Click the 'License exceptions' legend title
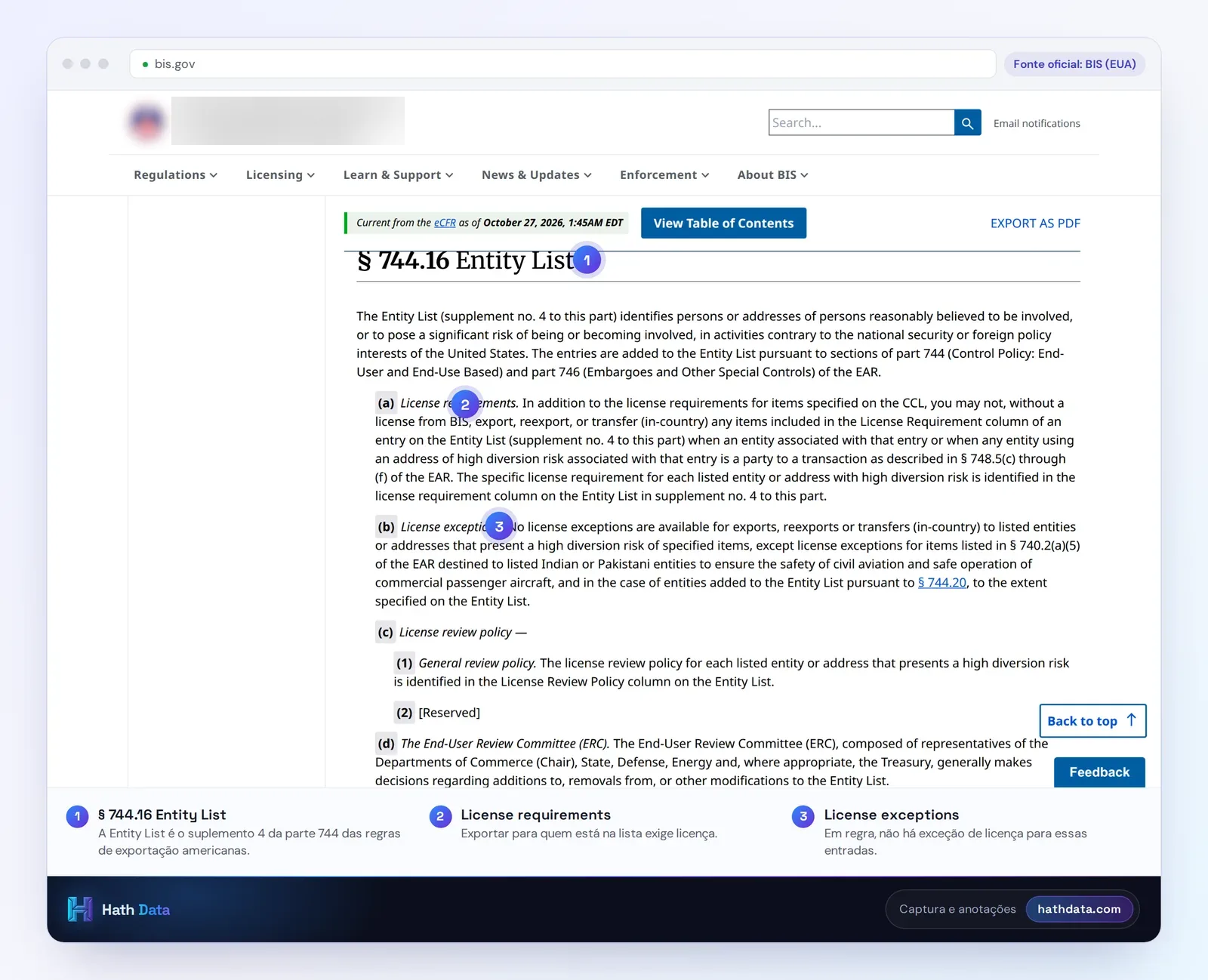The height and width of the screenshot is (980, 1208). 892,815
